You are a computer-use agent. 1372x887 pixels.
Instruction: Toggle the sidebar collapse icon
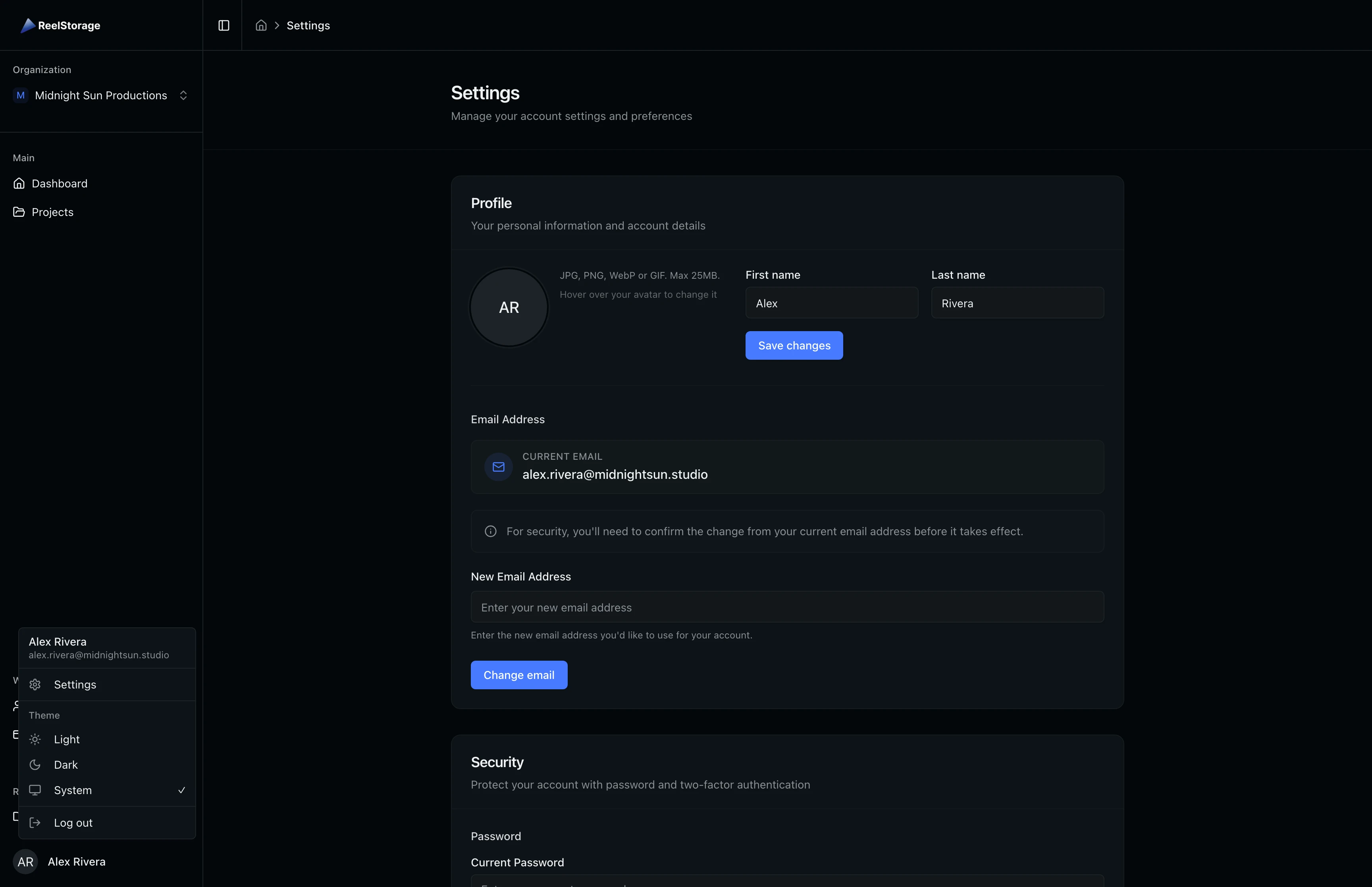(224, 25)
